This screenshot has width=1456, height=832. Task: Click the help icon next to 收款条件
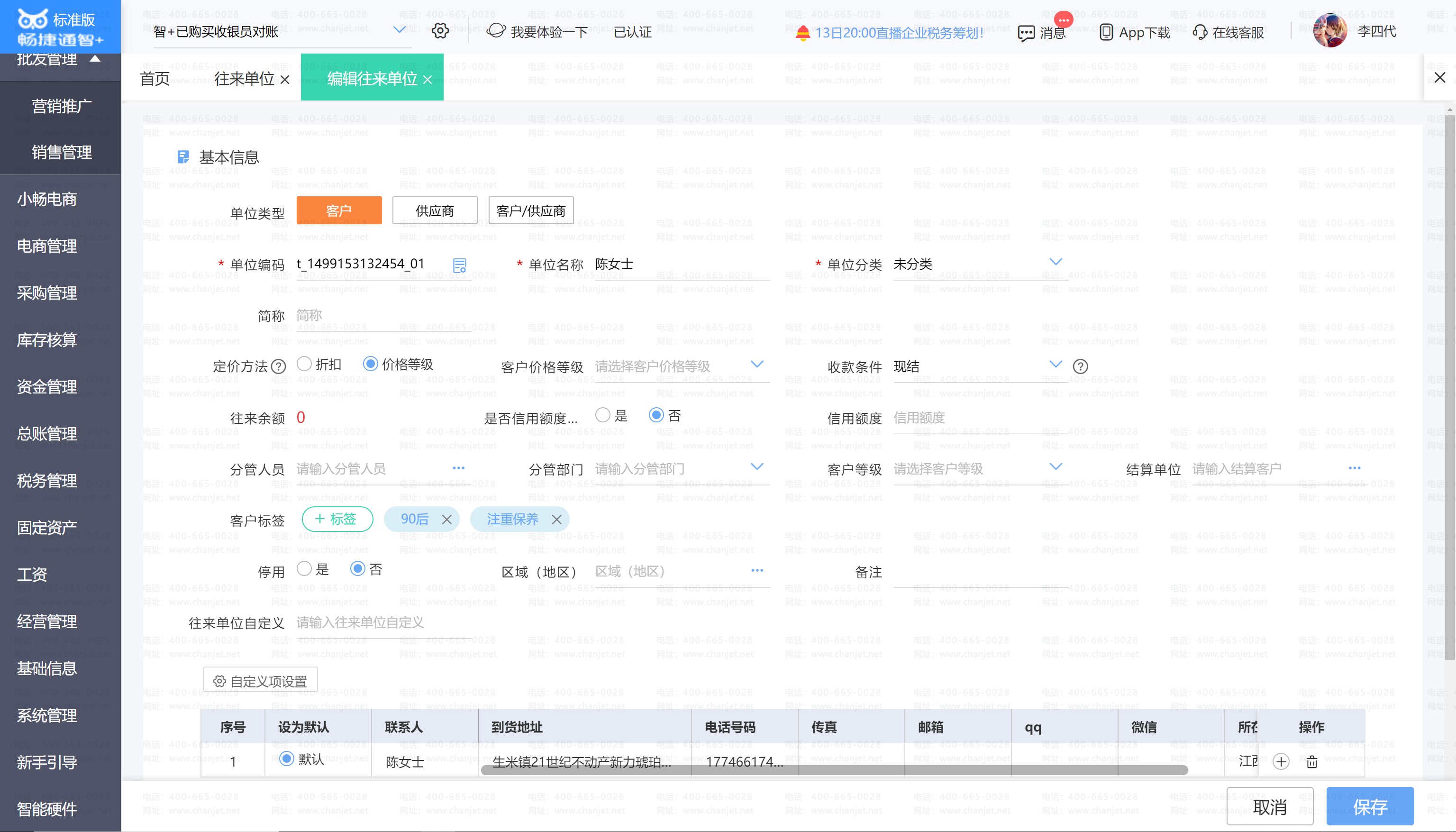click(x=1080, y=366)
